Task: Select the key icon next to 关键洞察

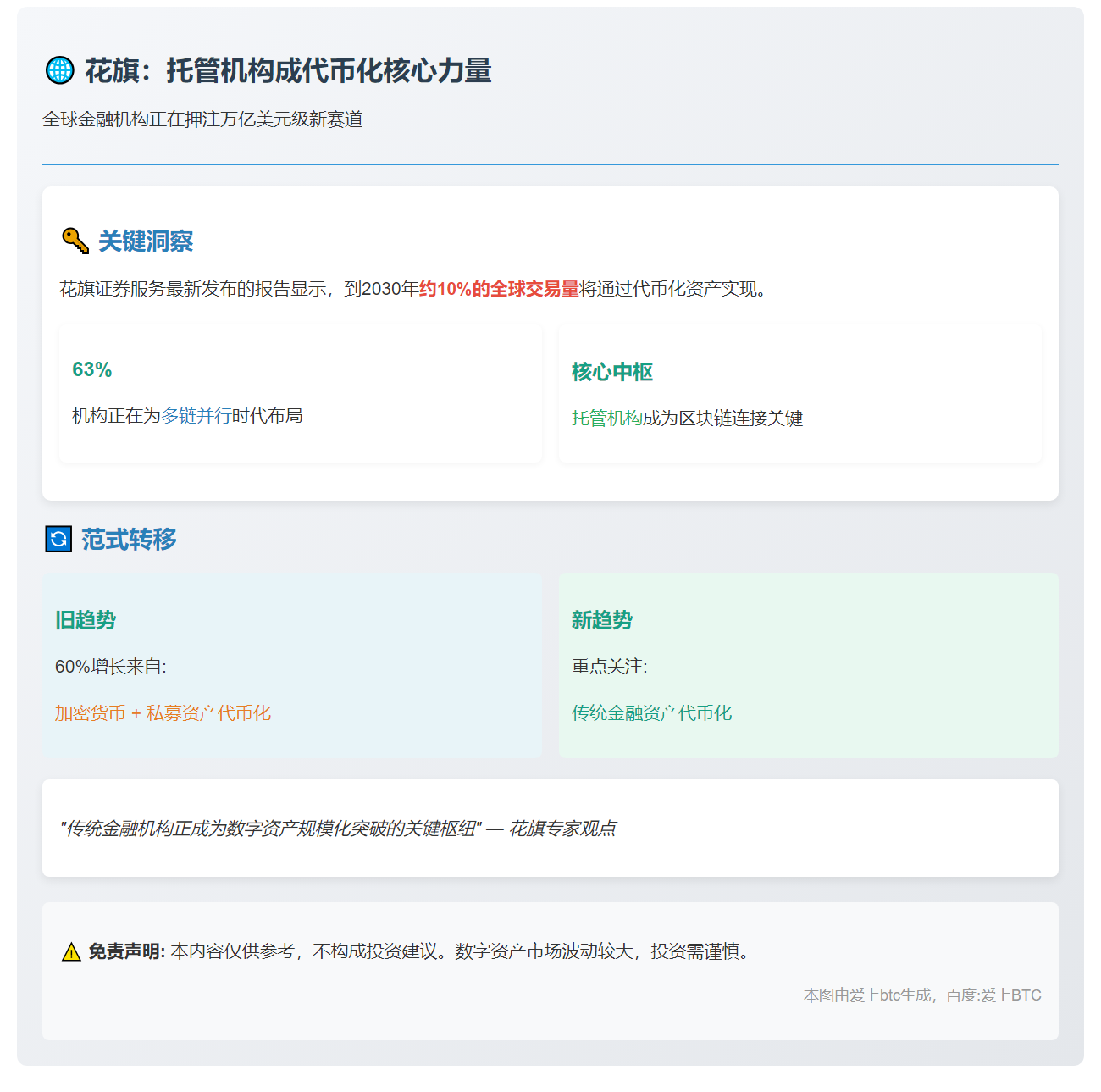Action: pos(74,241)
